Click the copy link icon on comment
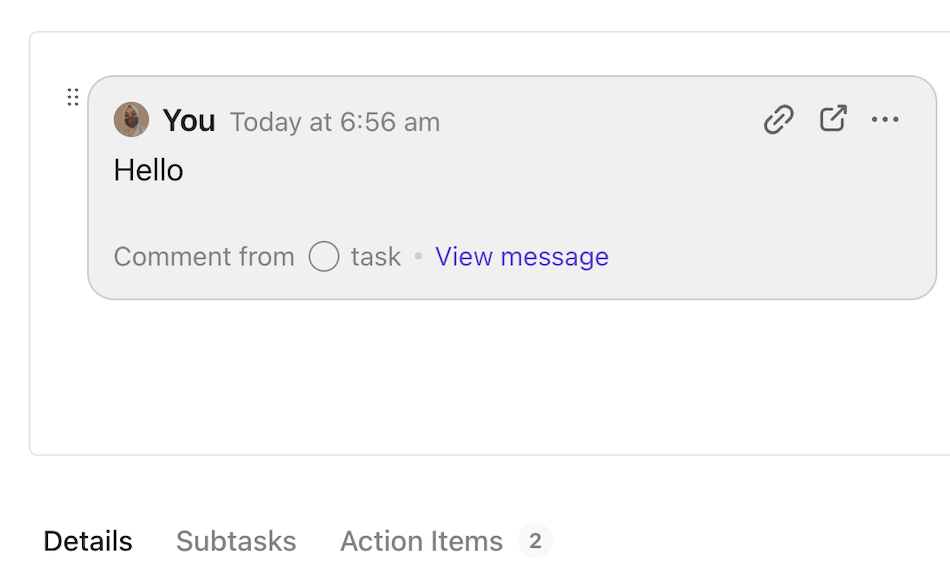The width and height of the screenshot is (950, 576). pos(778,120)
